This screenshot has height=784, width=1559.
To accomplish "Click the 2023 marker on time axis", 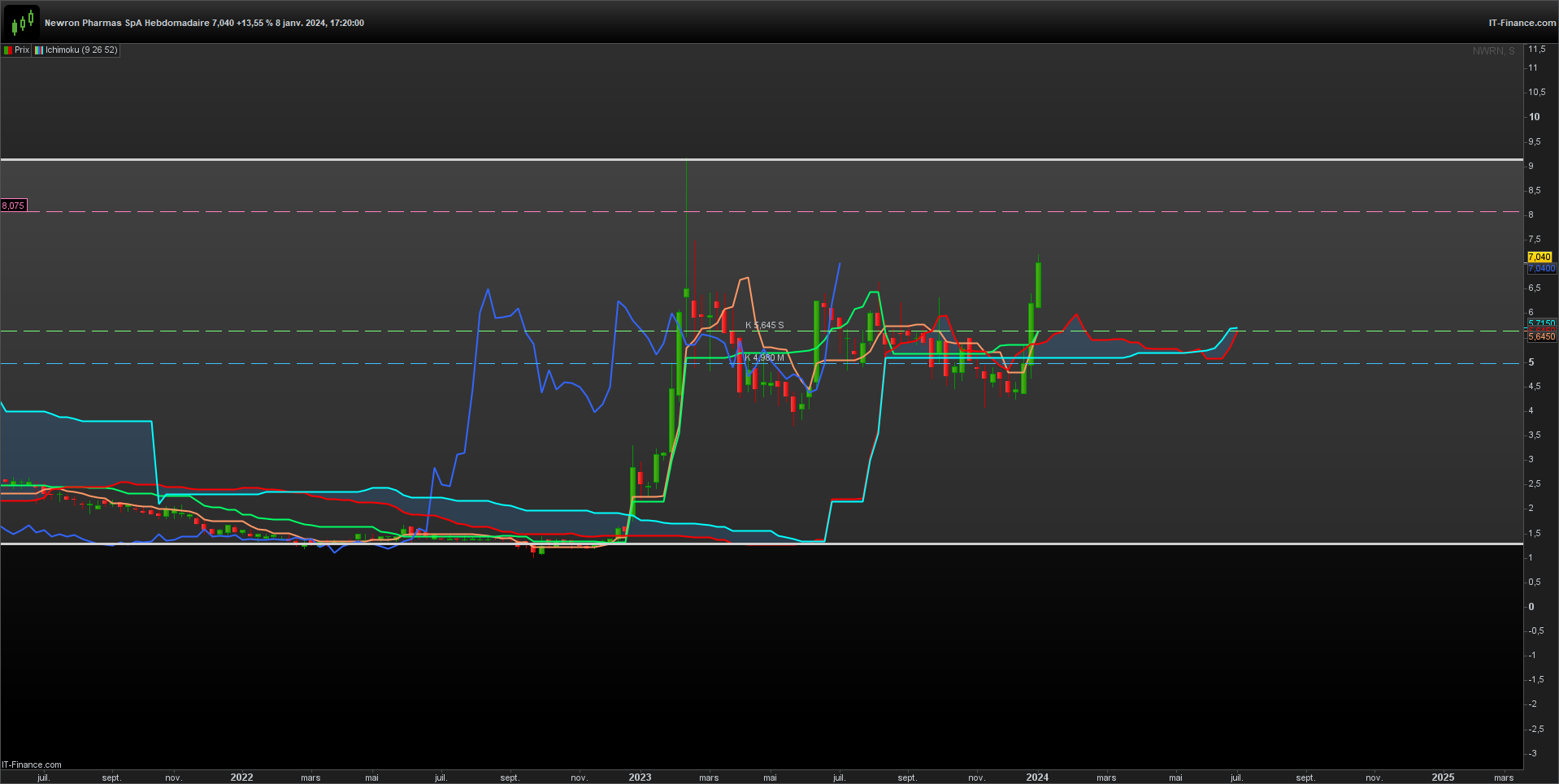I will coord(640,778).
